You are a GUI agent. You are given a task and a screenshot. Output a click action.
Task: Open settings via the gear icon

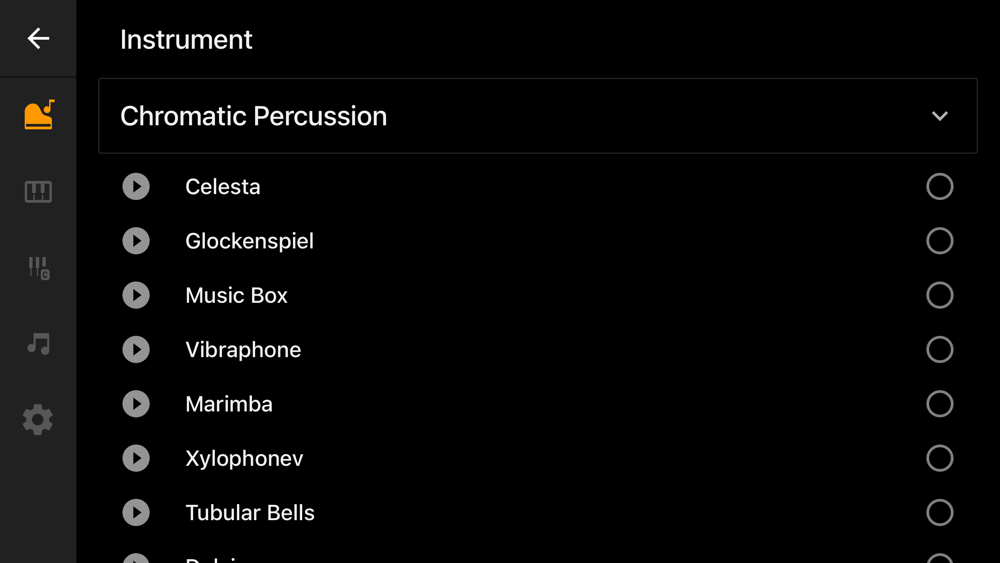click(38, 419)
